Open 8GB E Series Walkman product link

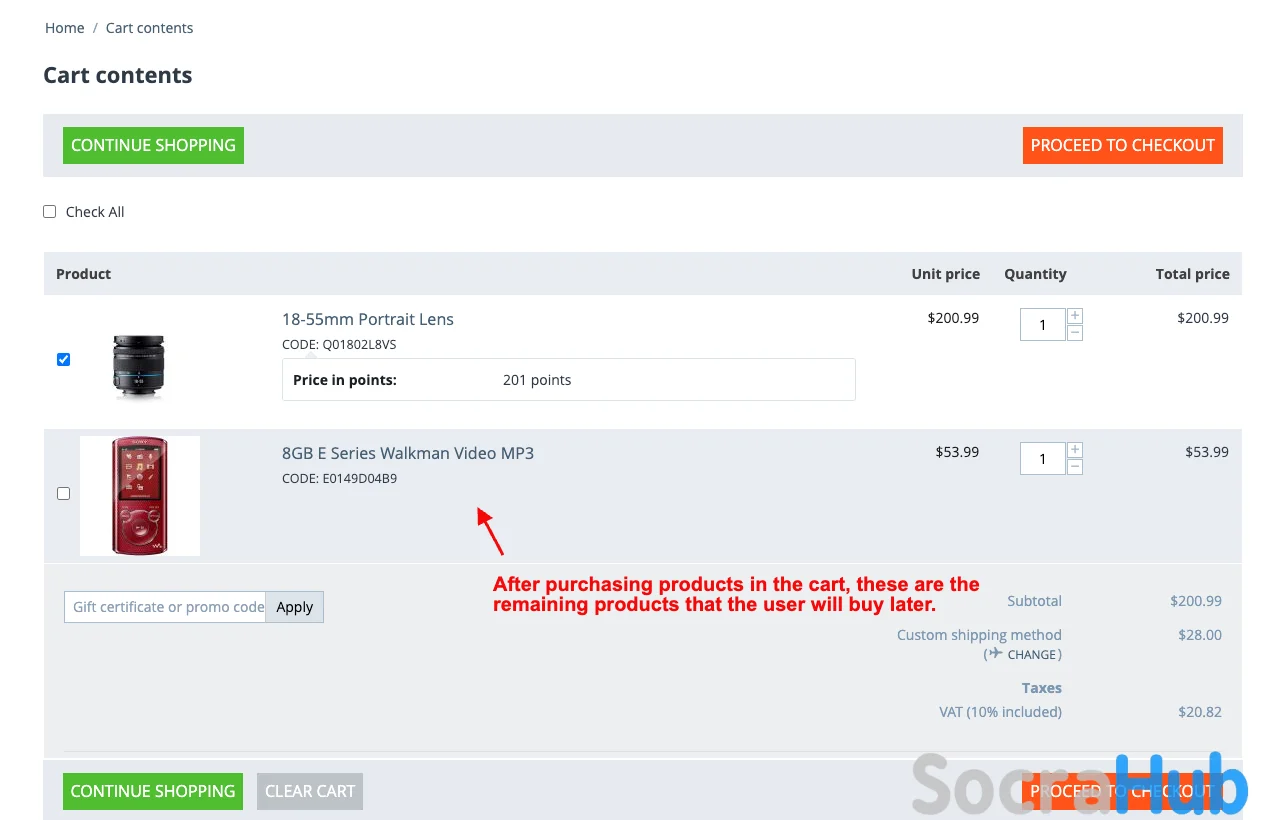(408, 453)
